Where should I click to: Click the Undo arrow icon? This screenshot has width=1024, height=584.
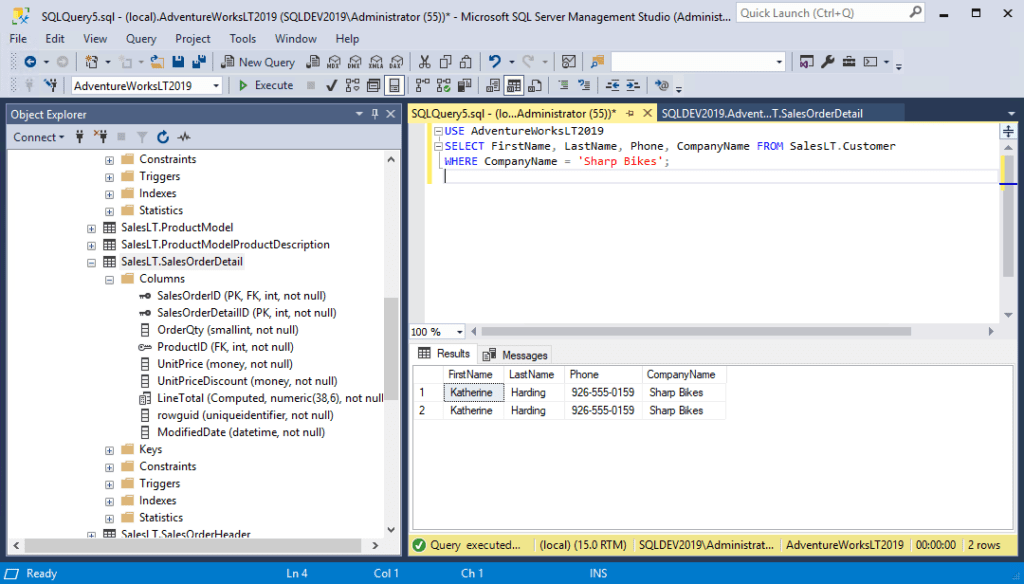pyautogui.click(x=494, y=62)
